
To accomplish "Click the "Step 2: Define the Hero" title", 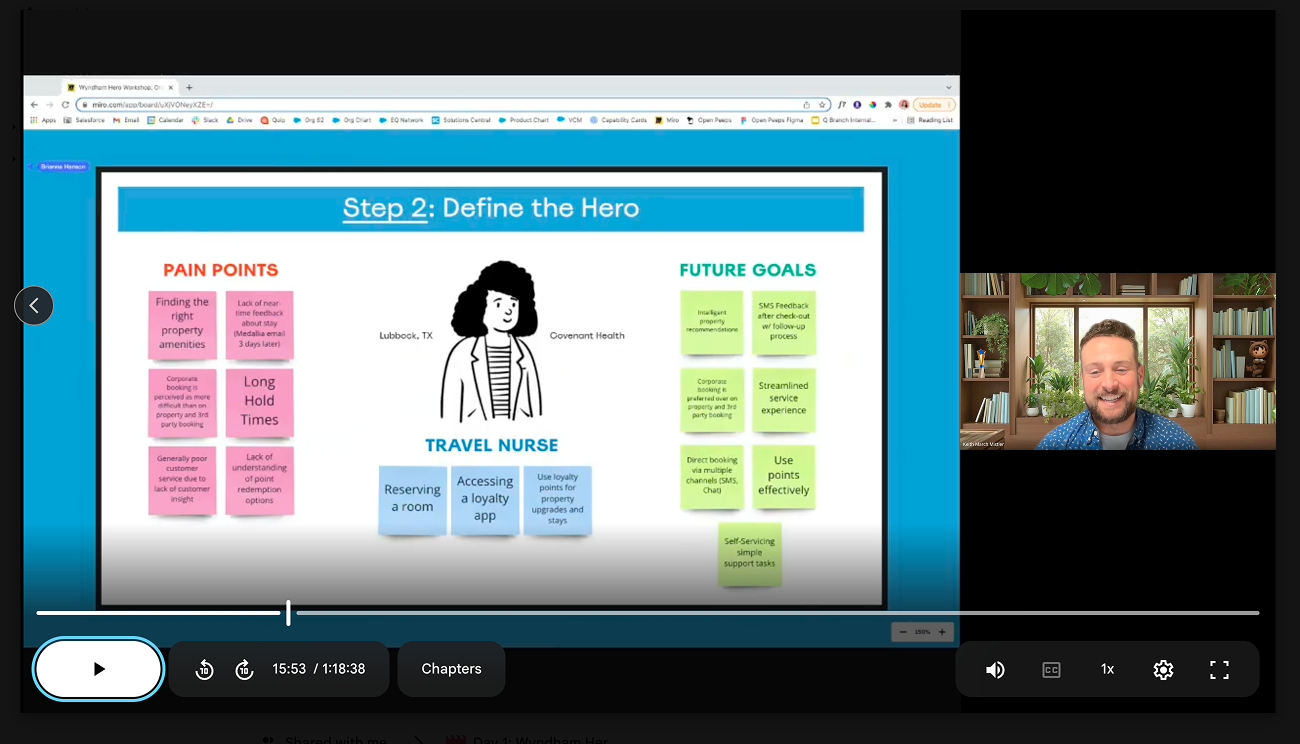I will pyautogui.click(x=490, y=208).
